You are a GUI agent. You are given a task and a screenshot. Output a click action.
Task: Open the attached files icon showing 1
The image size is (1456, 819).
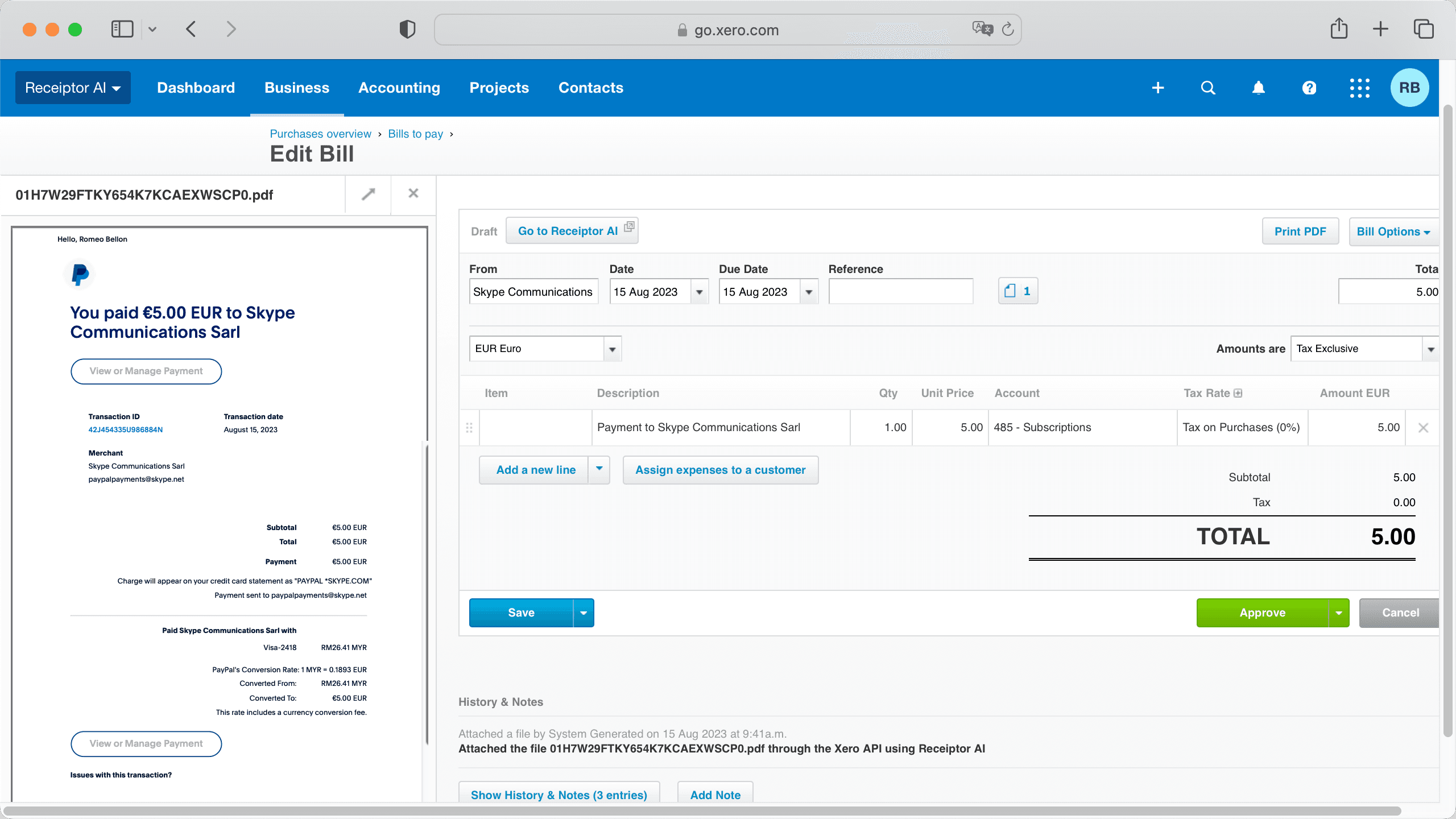[1017, 291]
